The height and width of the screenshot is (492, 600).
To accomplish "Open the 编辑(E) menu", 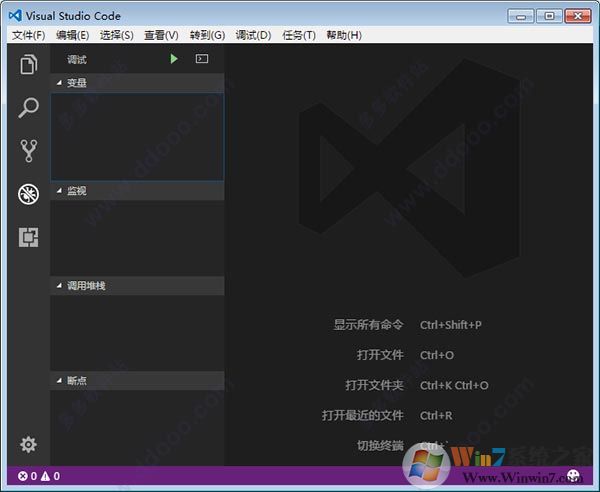I will click(x=72, y=36).
